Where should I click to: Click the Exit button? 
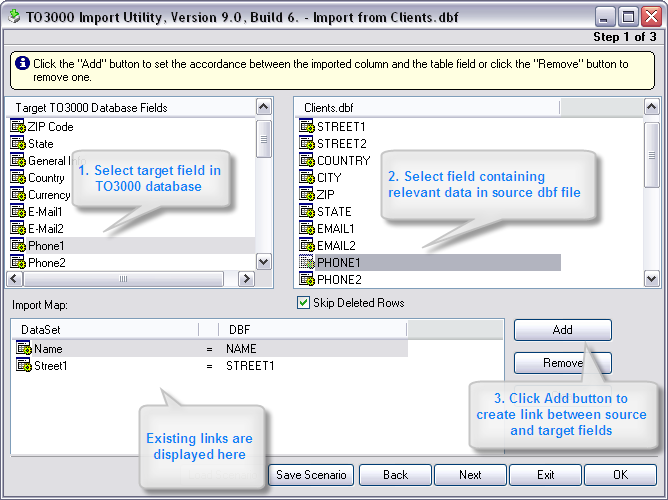[545, 475]
